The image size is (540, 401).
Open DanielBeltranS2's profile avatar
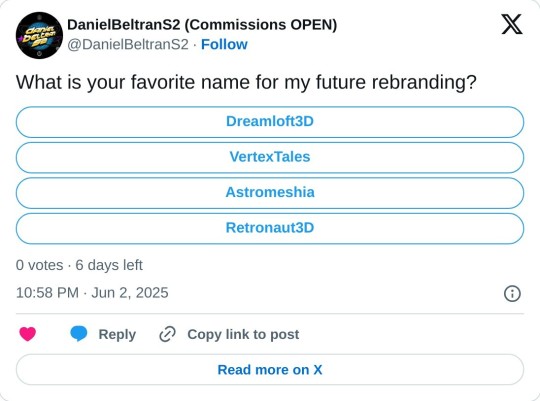(39, 35)
